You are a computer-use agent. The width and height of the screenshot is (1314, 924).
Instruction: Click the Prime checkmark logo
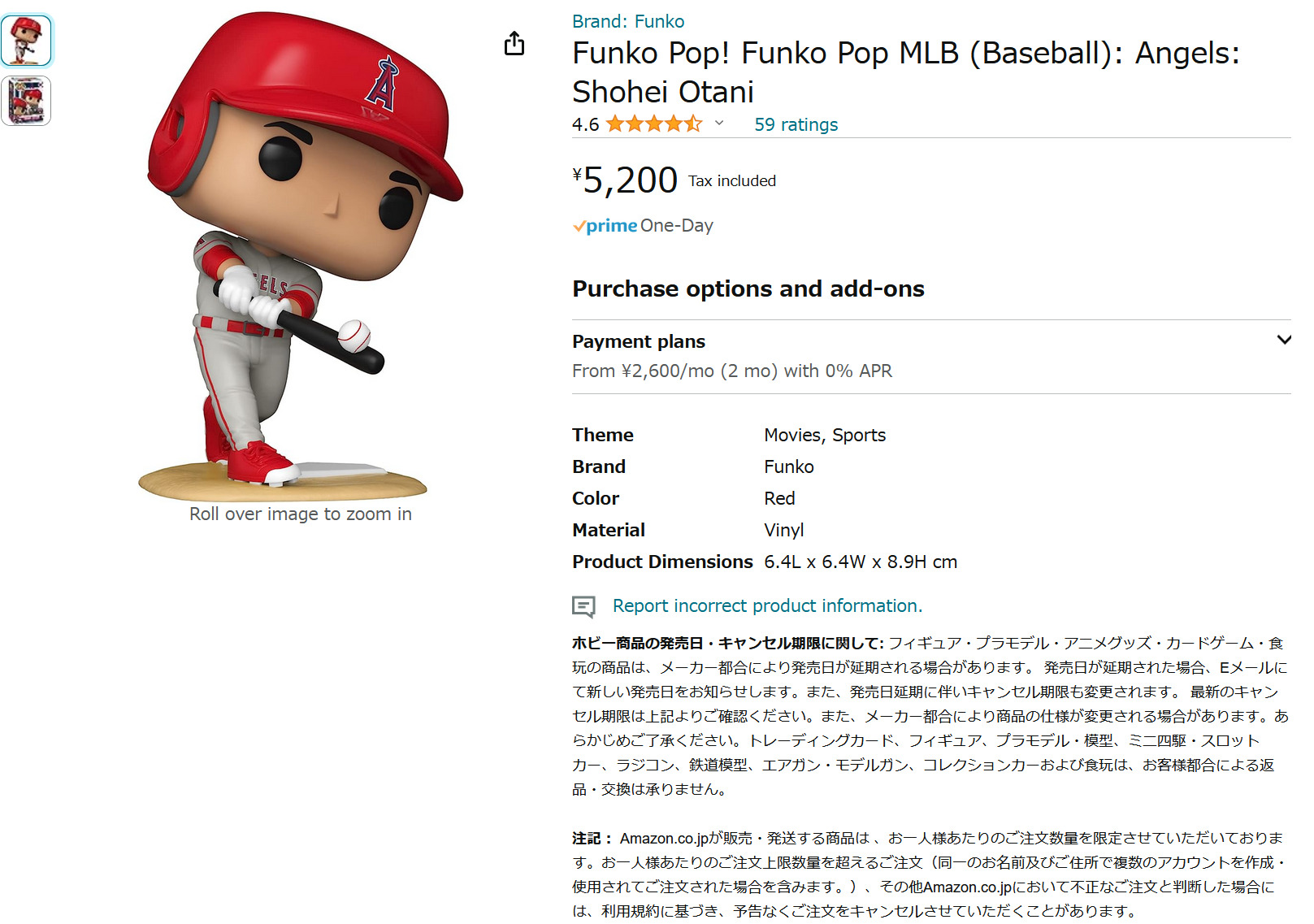[x=605, y=226]
